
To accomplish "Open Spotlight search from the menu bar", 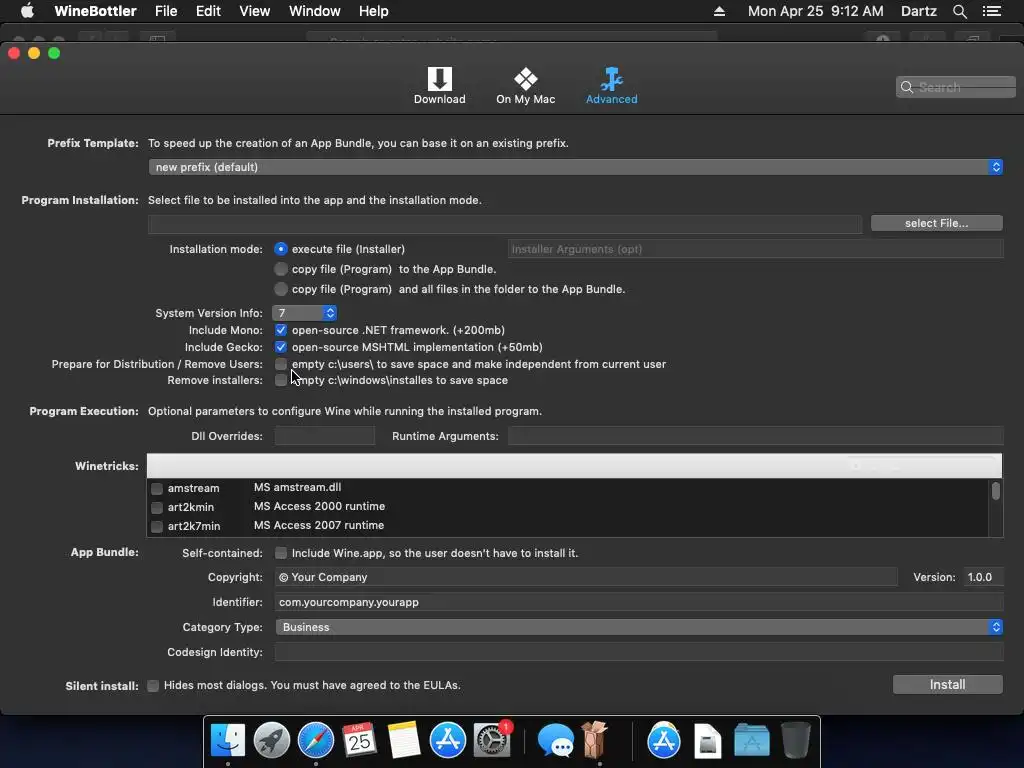I will (959, 11).
